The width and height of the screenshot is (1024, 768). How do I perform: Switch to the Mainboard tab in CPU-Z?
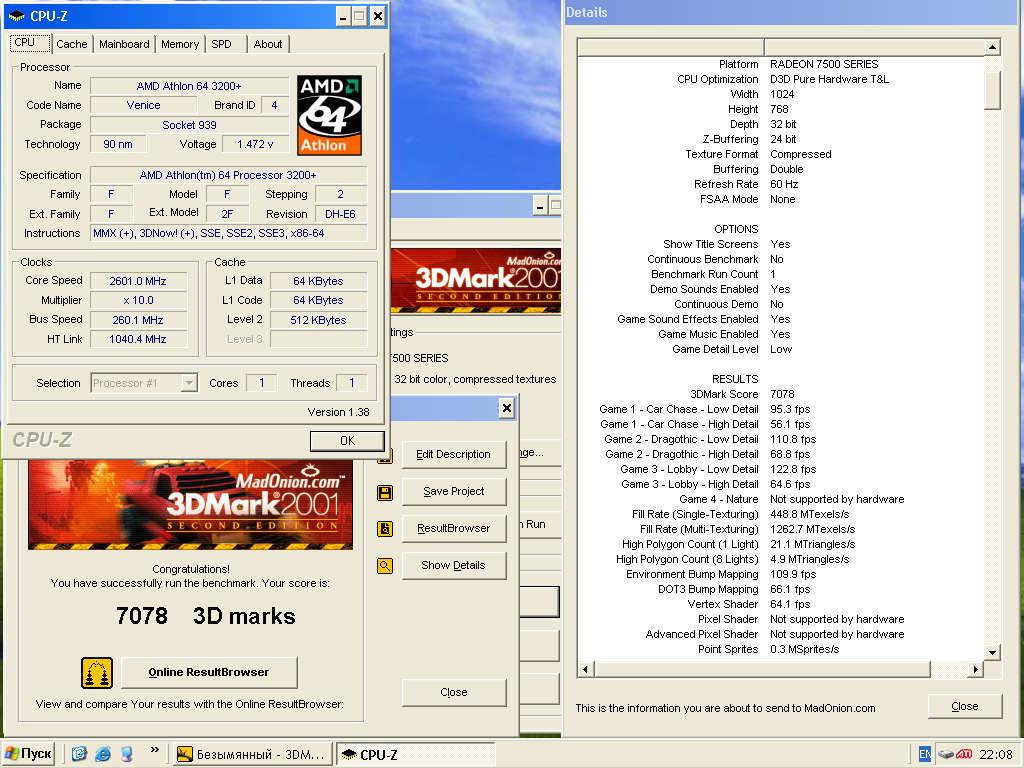tap(124, 44)
